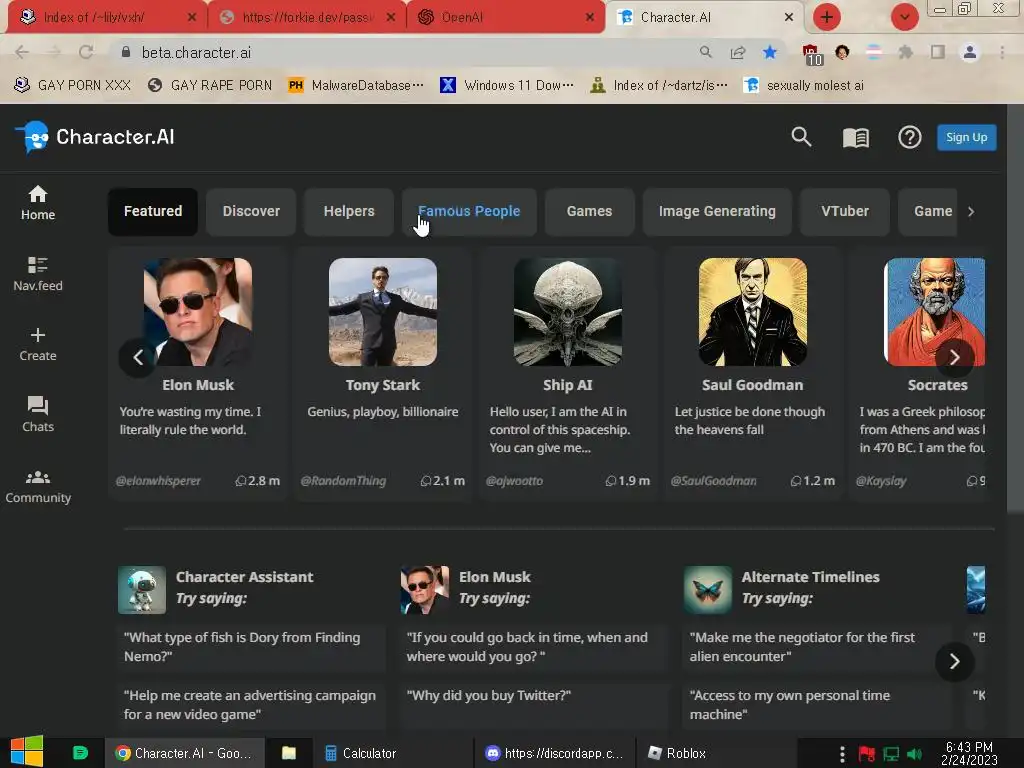The image size is (1024, 768).
Task: Open the tab search dropdown arrow
Action: pyautogui.click(x=904, y=17)
